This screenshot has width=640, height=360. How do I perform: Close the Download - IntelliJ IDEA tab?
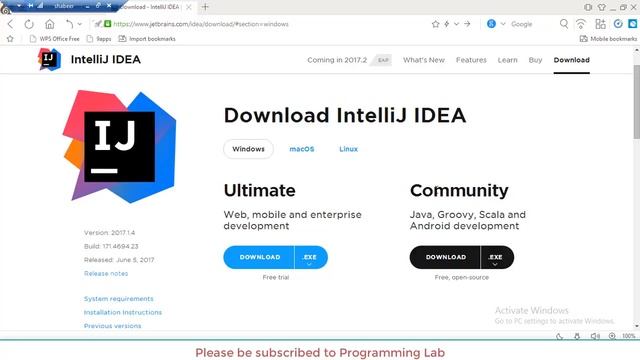[x=189, y=7]
